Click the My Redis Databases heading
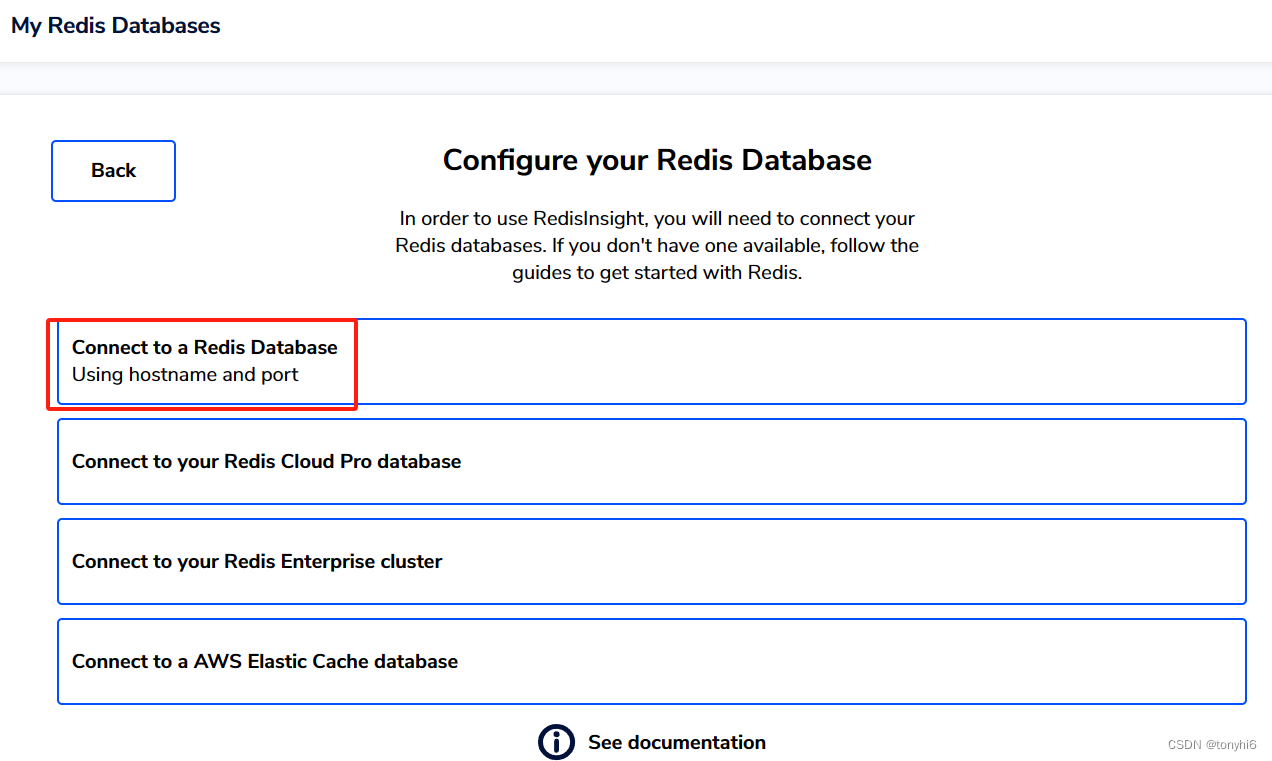 pos(116,26)
